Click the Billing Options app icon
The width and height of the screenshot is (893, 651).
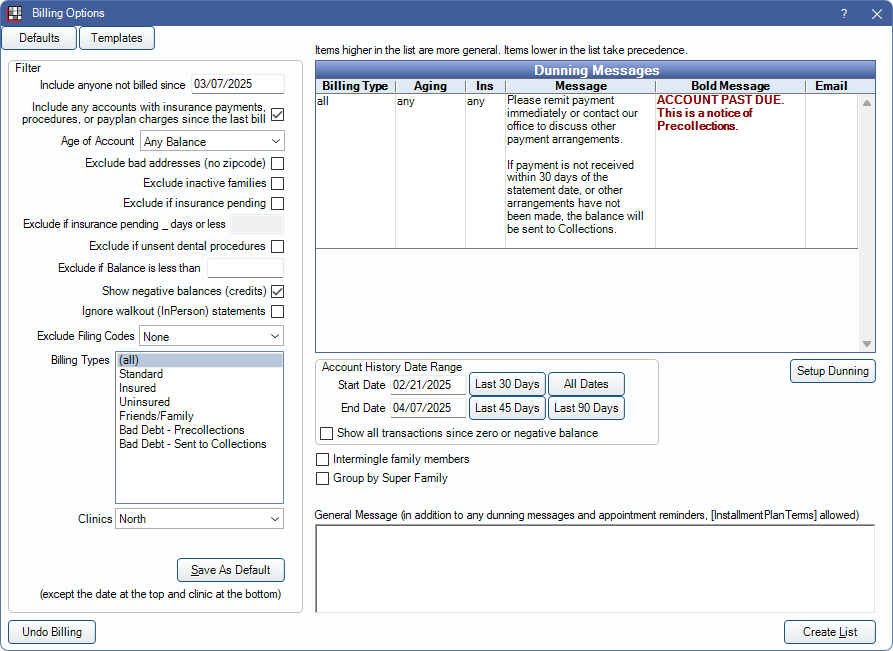tap(15, 13)
